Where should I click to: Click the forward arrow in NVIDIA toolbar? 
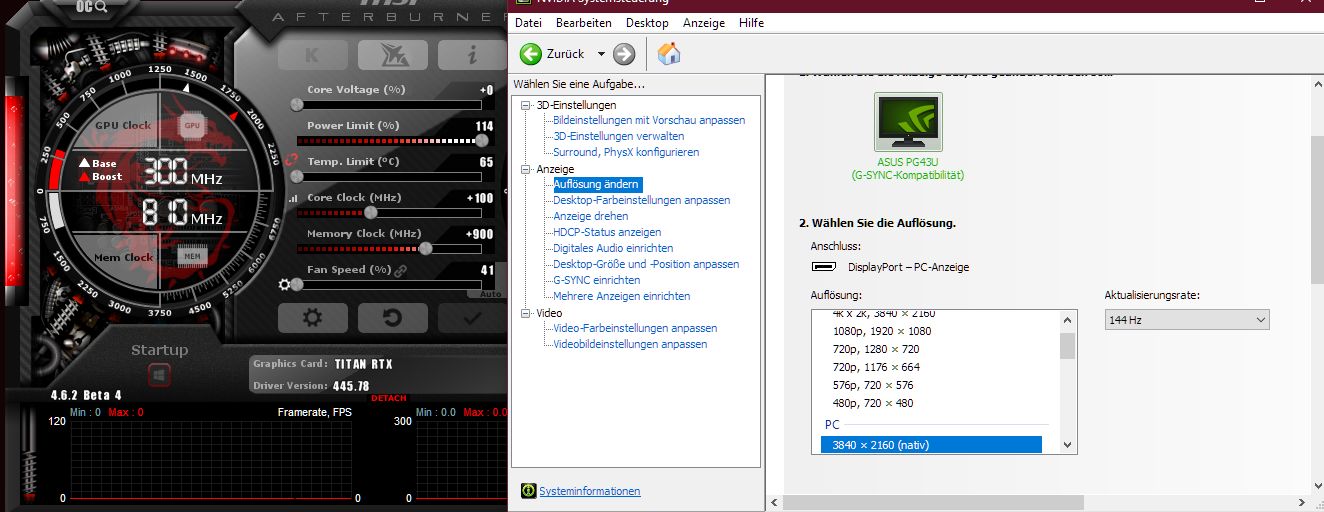624,54
